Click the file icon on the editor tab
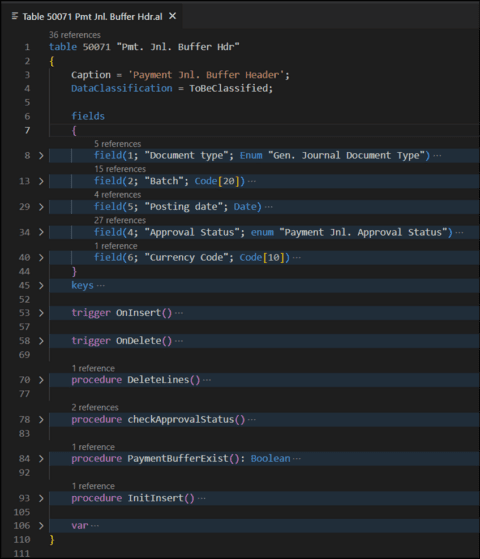This screenshot has height=559, width=480. tap(15, 16)
